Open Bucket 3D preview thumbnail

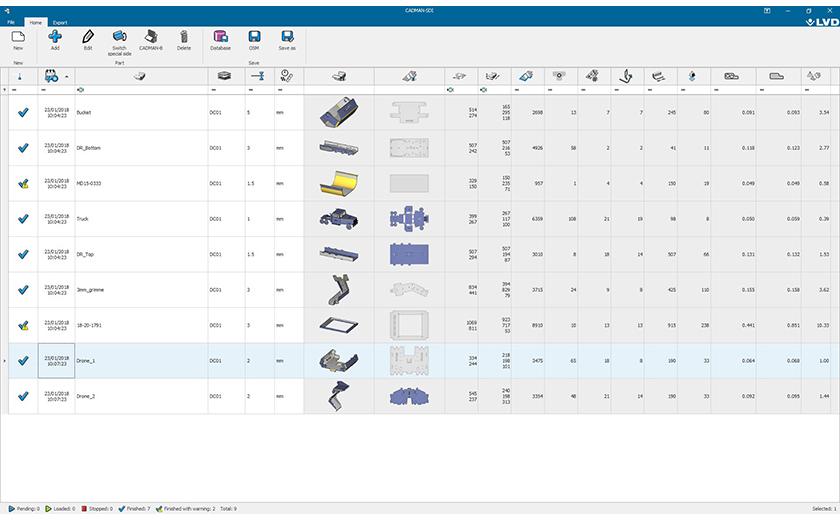[339, 112]
